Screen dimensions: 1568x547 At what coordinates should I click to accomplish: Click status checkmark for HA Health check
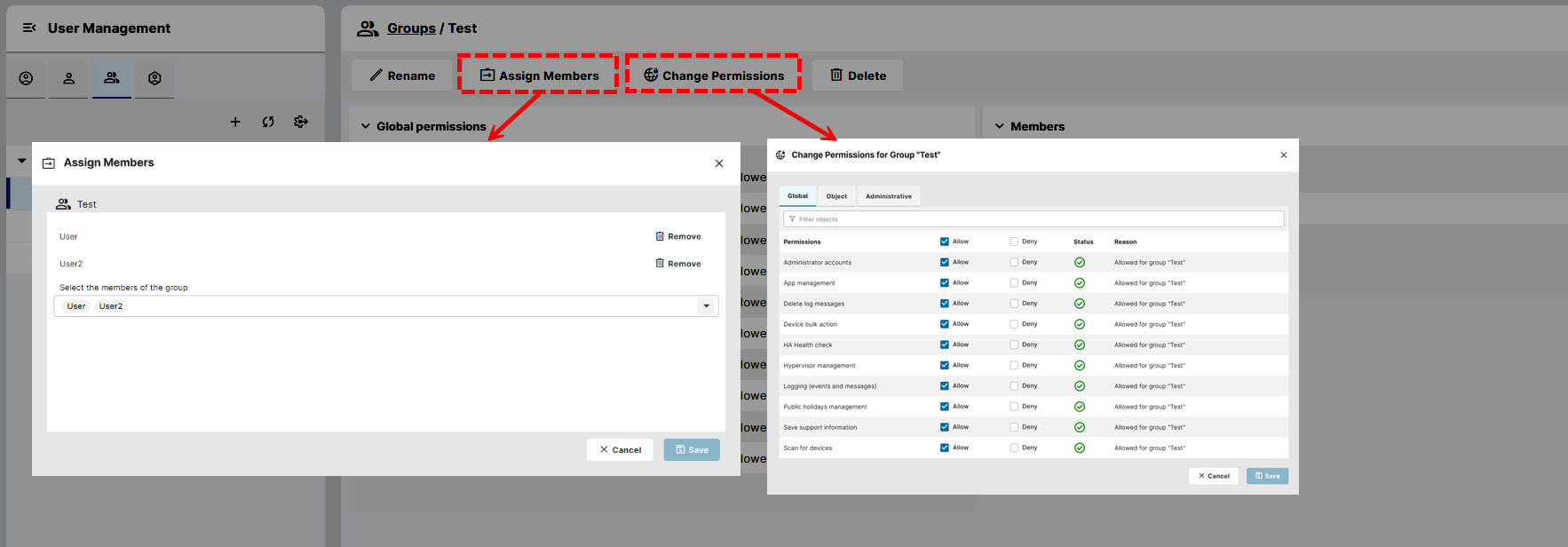1080,345
